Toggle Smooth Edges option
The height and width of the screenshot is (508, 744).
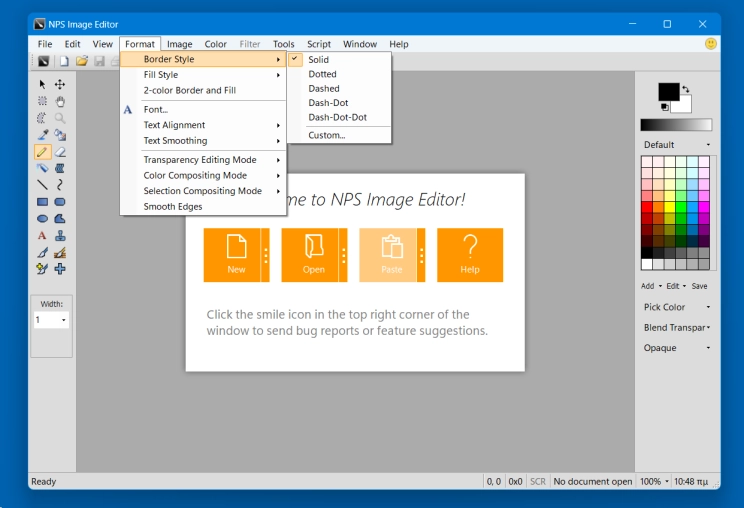click(x=203, y=206)
